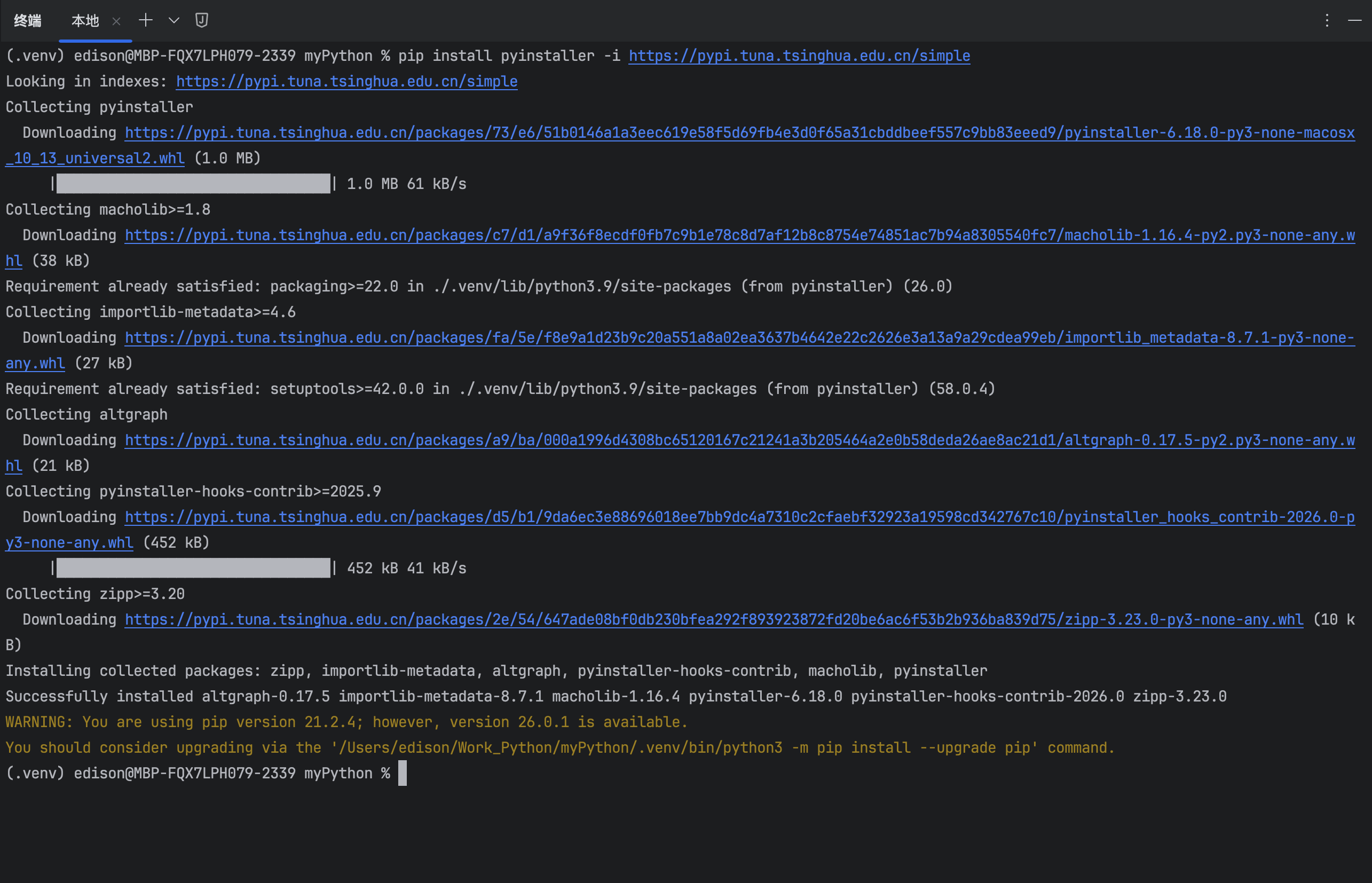Click the yellow pip version WARNING line
Screen dimensions: 1372x883
coord(346,722)
